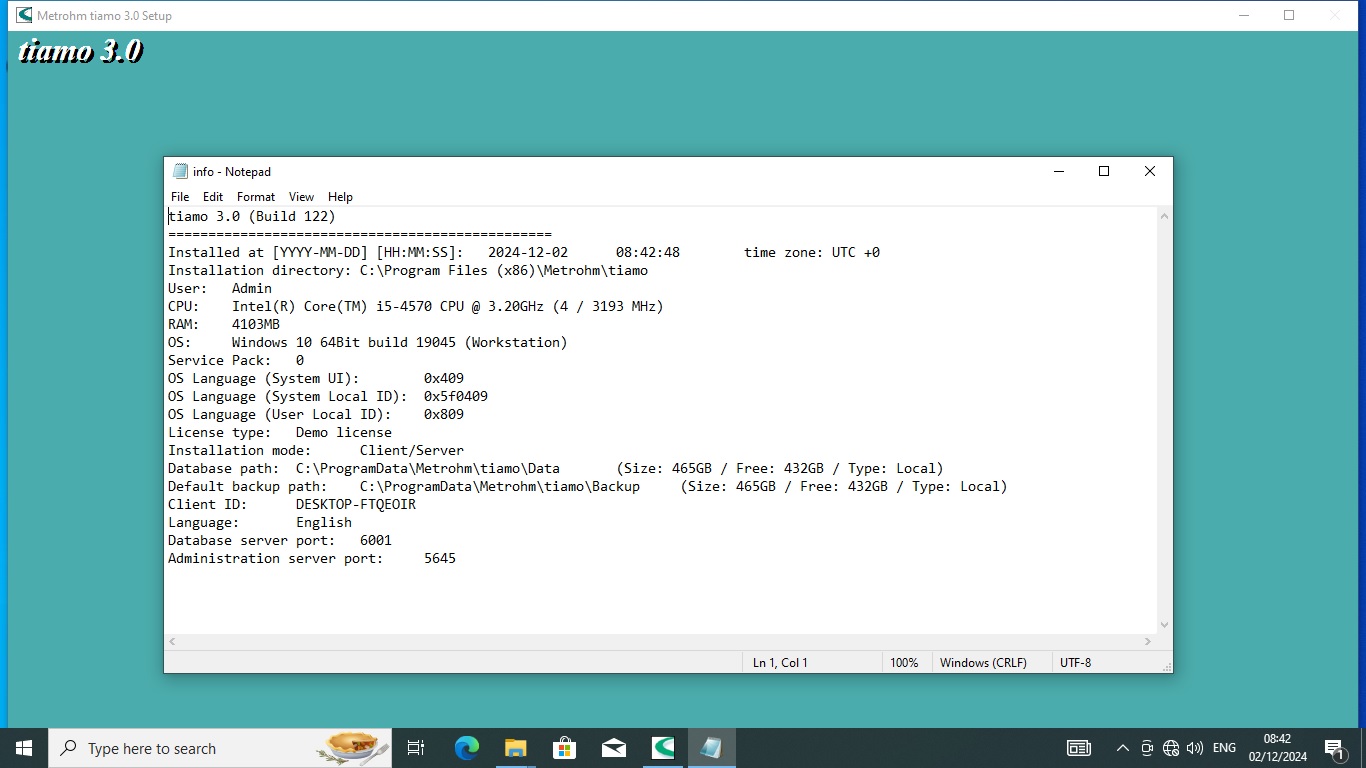Screen dimensions: 1366x768
Task: Click the 'tiamo 3.0 (Build 122)' line
Action: point(252,216)
